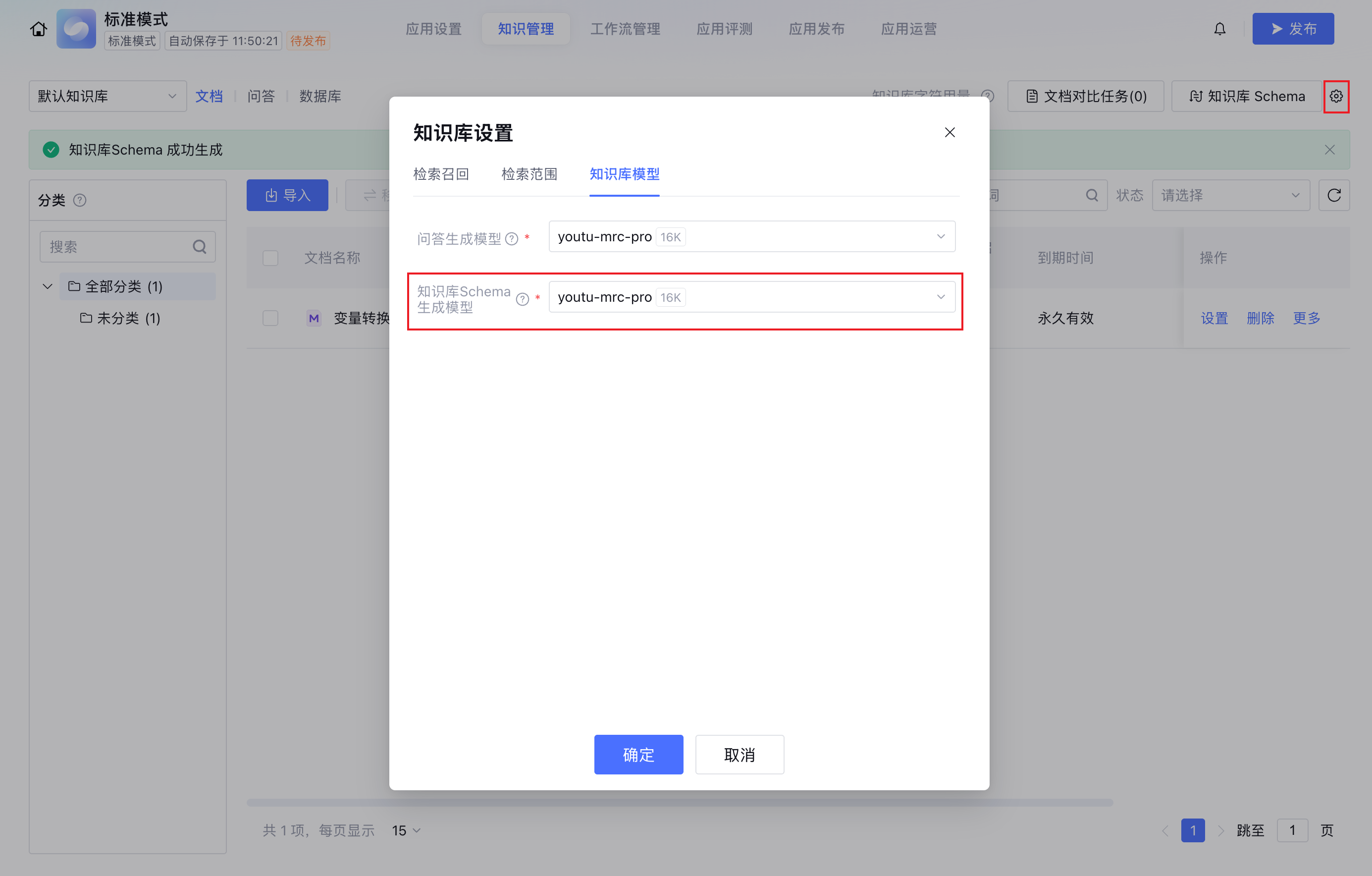Click help icon next to 问答生成模型
This screenshot has width=1372, height=876.
[x=512, y=239]
